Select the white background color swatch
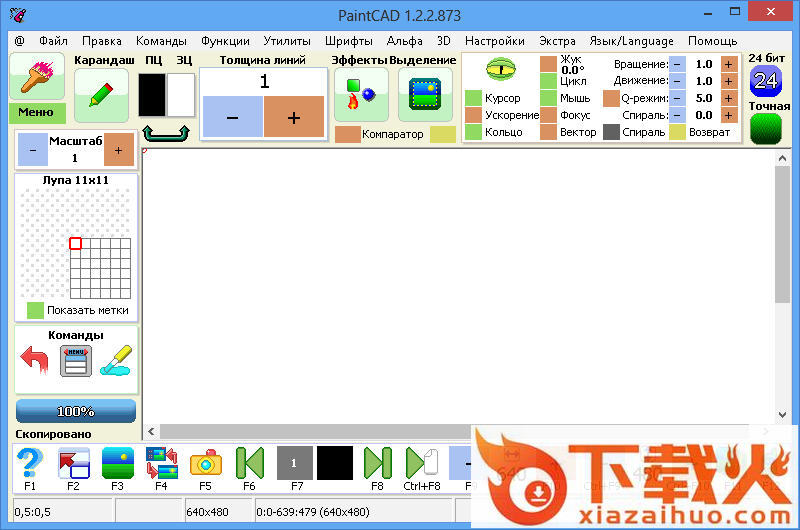 coord(181,95)
